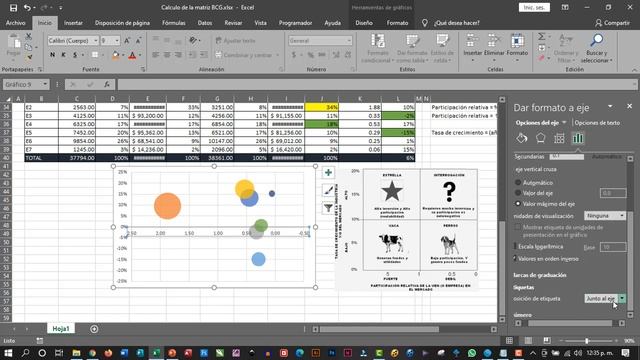Open number format General dropdown

point(349,40)
